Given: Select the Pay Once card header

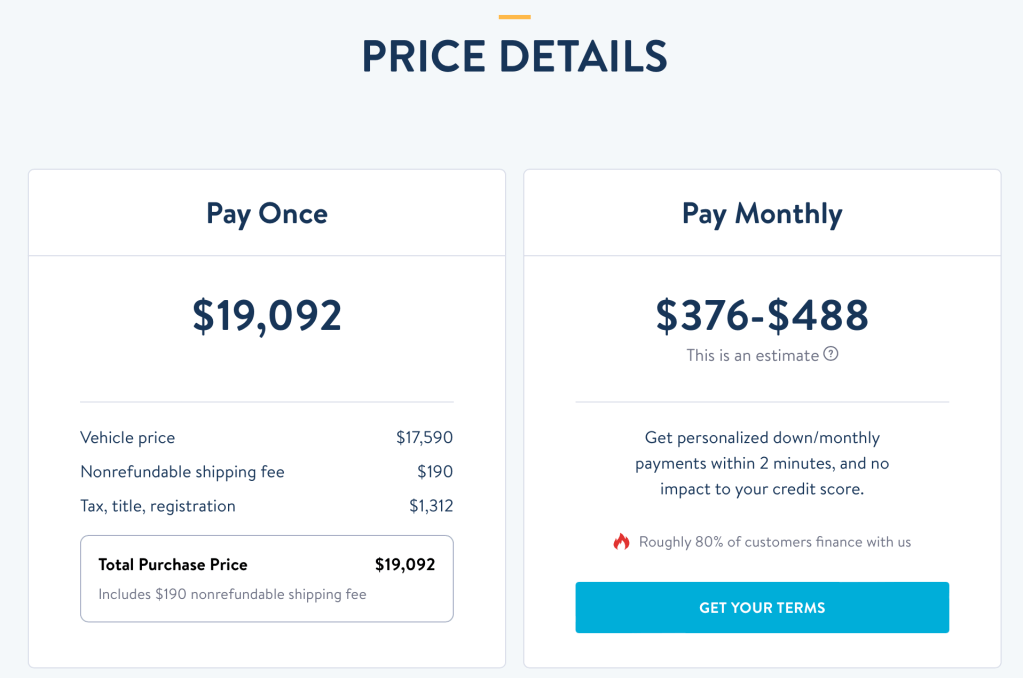Looking at the screenshot, I should (267, 213).
